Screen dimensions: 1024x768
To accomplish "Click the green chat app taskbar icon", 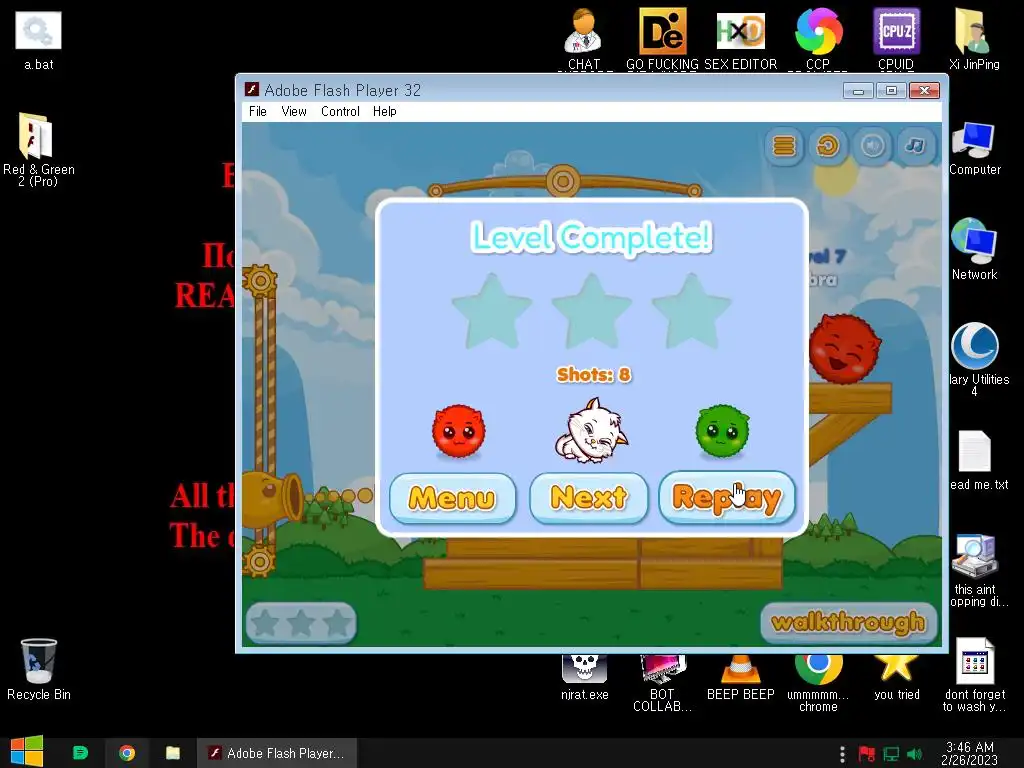I will tap(80, 753).
